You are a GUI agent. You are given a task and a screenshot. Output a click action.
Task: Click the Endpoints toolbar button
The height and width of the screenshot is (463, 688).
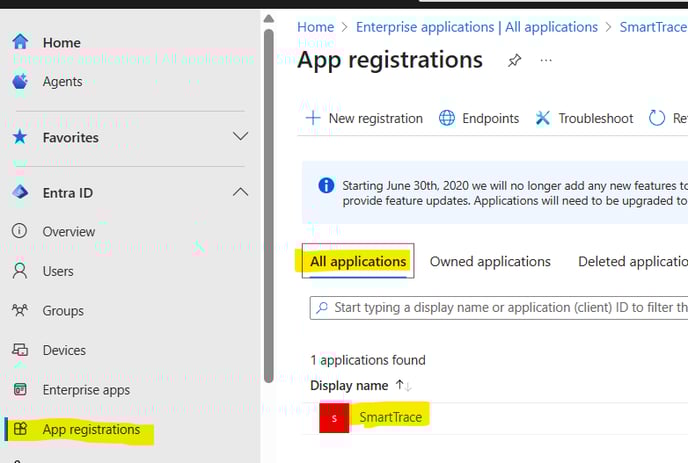click(479, 118)
